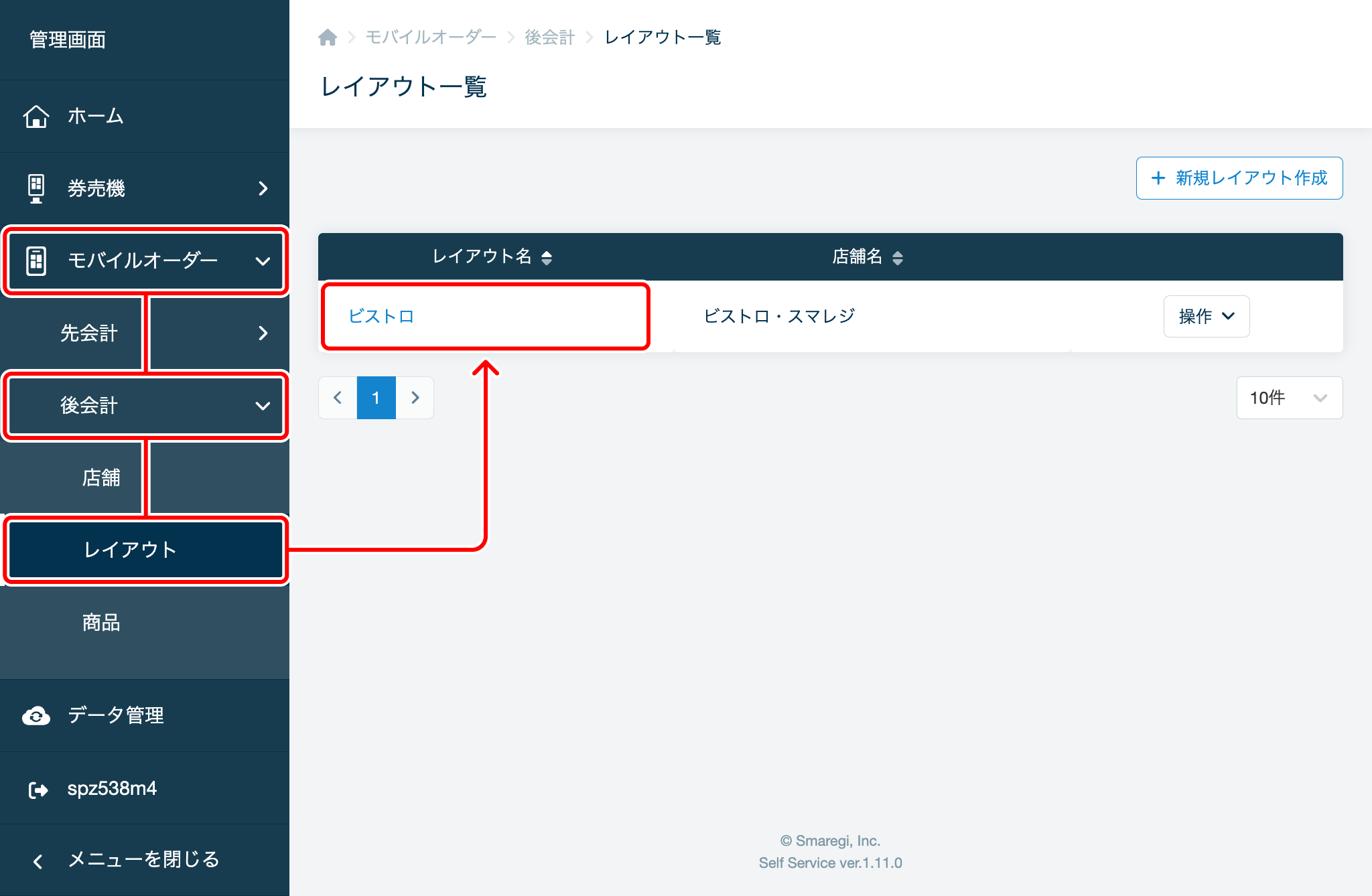The width and height of the screenshot is (1372, 896).
Task: Select the データ管理 cloud icon
Action: click(37, 715)
